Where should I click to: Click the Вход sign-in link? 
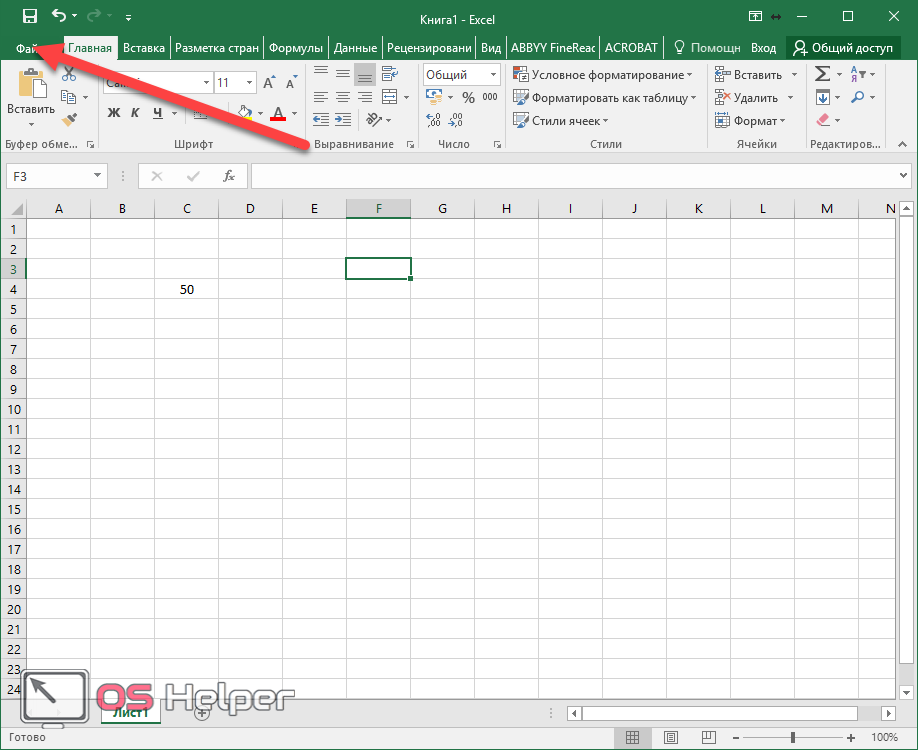click(x=763, y=47)
